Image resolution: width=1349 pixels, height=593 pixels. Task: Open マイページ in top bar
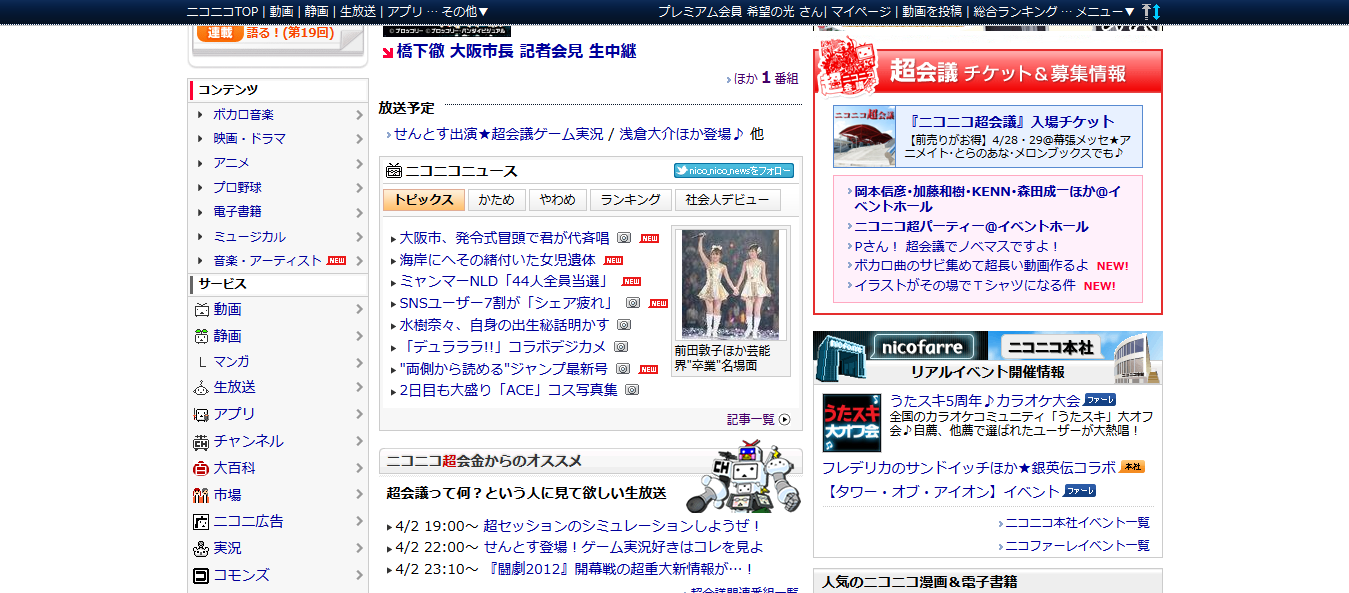[x=861, y=11]
